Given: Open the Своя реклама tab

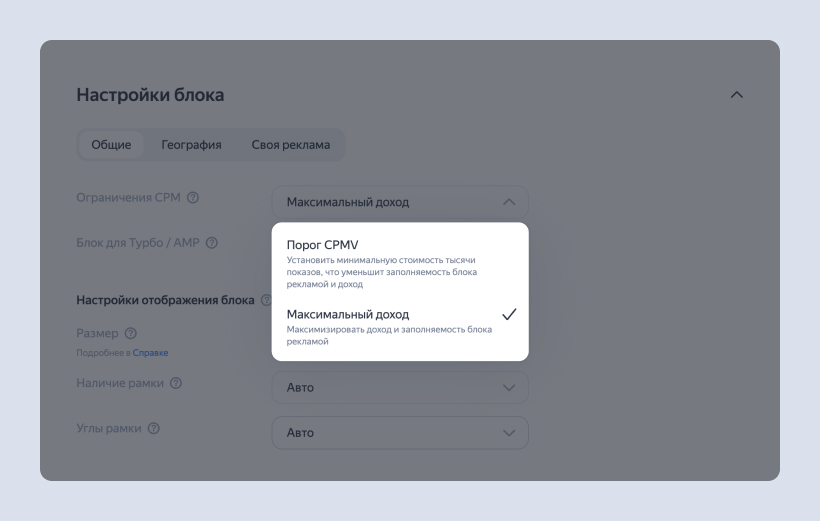Looking at the screenshot, I should click(290, 144).
